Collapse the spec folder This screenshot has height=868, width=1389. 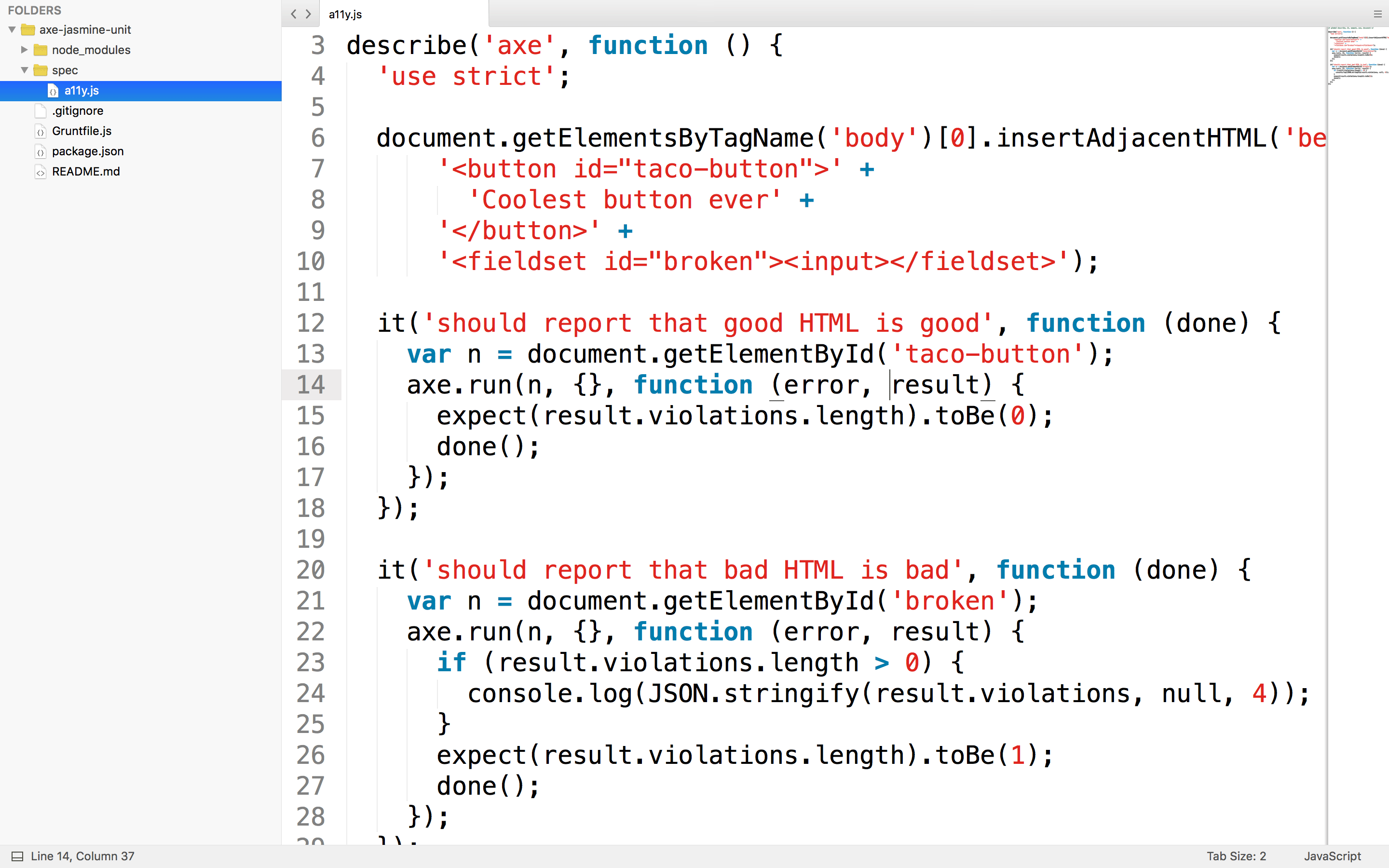25,70
